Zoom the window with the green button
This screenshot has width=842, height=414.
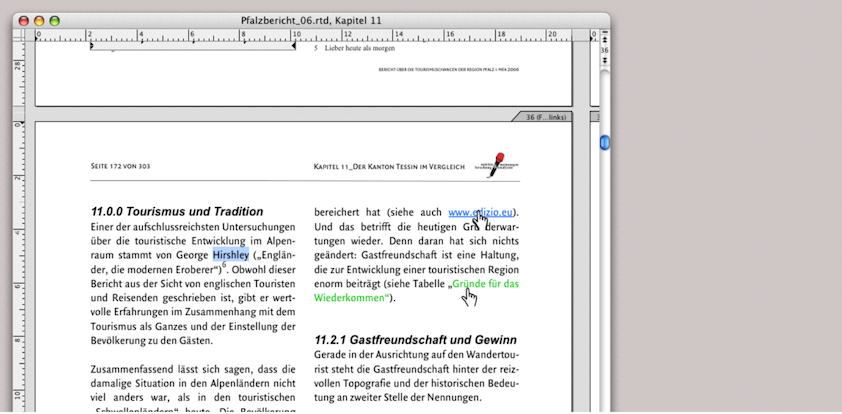[55, 20]
